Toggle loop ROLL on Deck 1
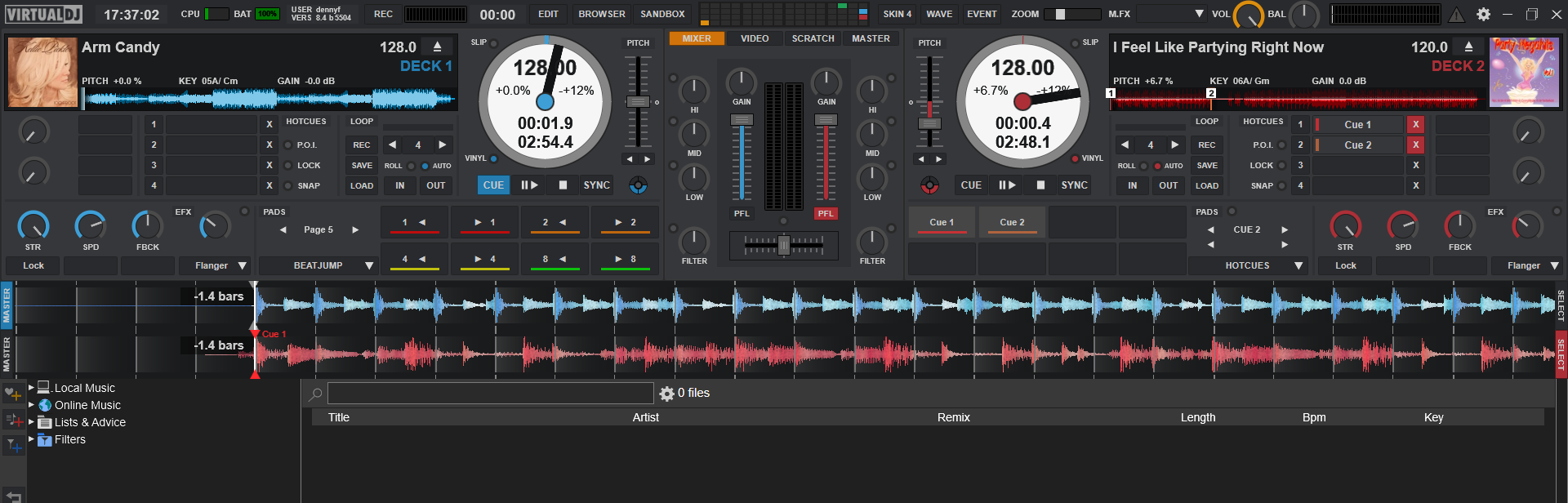This screenshot has width=1568, height=503. pyautogui.click(x=411, y=166)
